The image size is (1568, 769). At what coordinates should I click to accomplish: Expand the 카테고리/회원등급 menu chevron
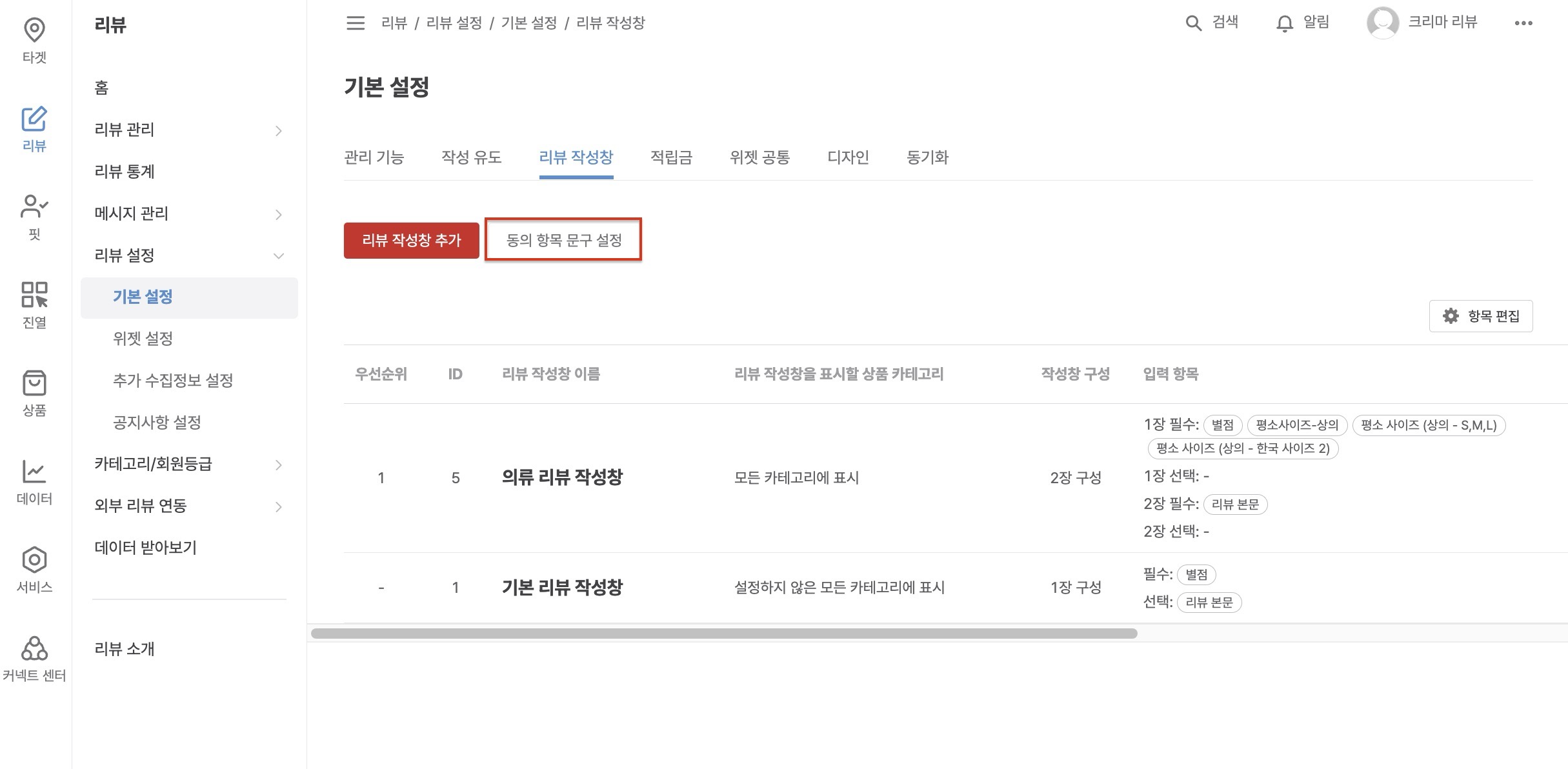[x=279, y=464]
